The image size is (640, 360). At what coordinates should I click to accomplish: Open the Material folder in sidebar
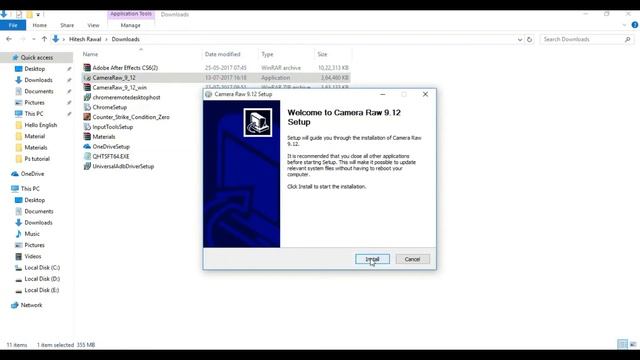click(x=35, y=136)
